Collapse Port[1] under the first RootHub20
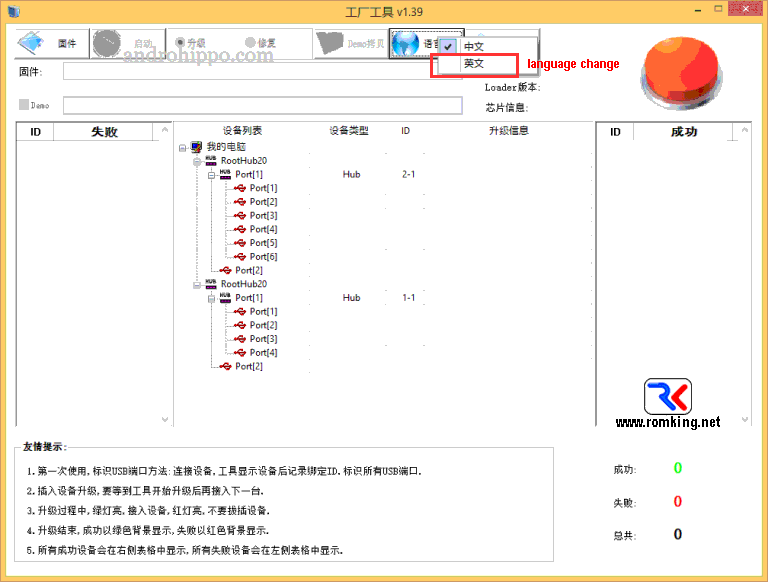 click(211, 175)
